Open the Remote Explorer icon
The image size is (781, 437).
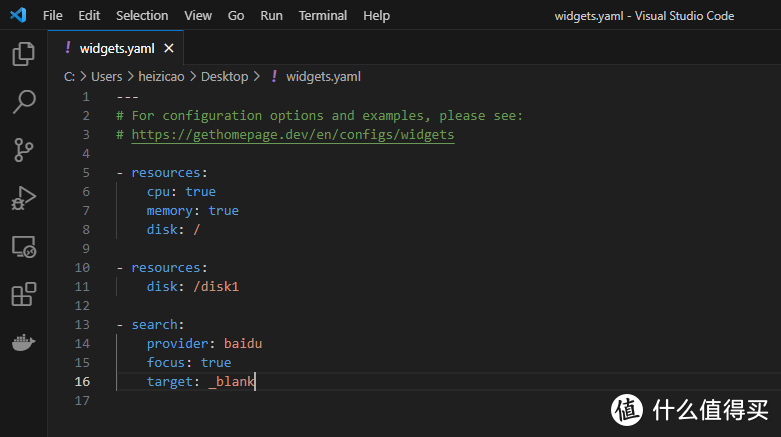[23, 246]
